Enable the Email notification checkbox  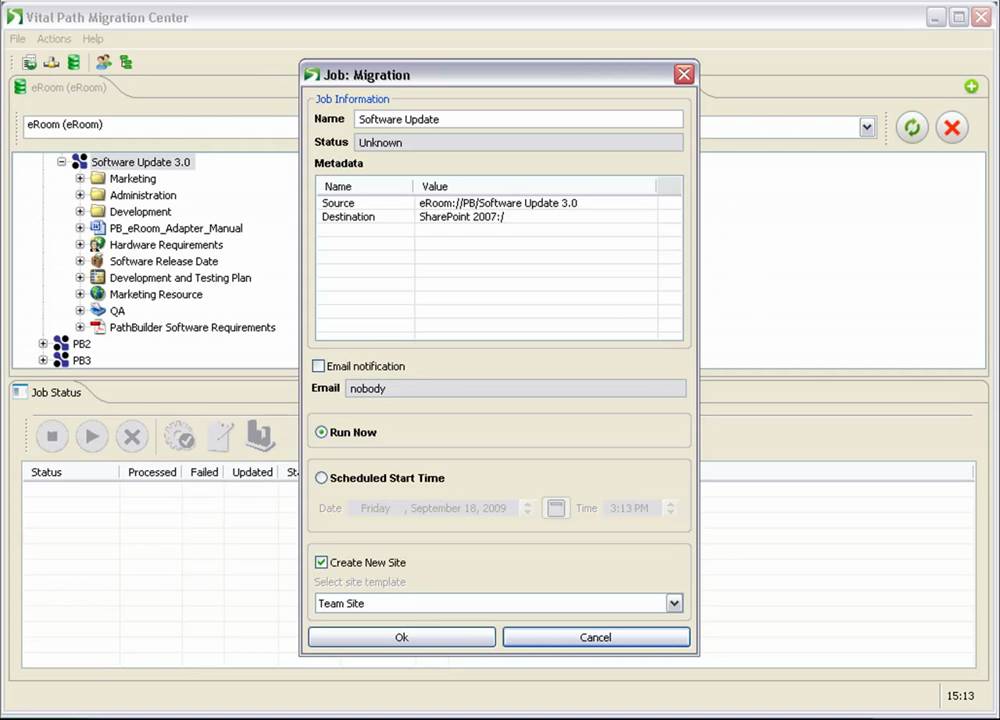click(x=318, y=366)
